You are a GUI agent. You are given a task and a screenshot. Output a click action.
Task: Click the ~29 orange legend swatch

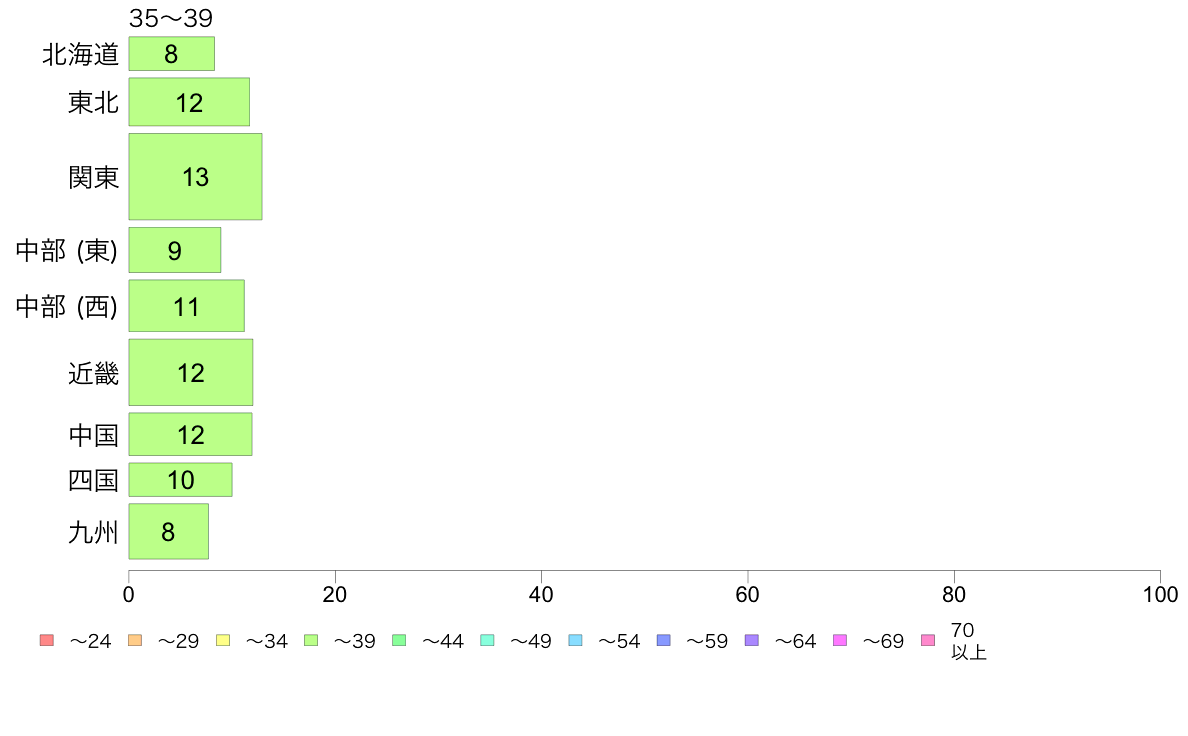pos(135,640)
